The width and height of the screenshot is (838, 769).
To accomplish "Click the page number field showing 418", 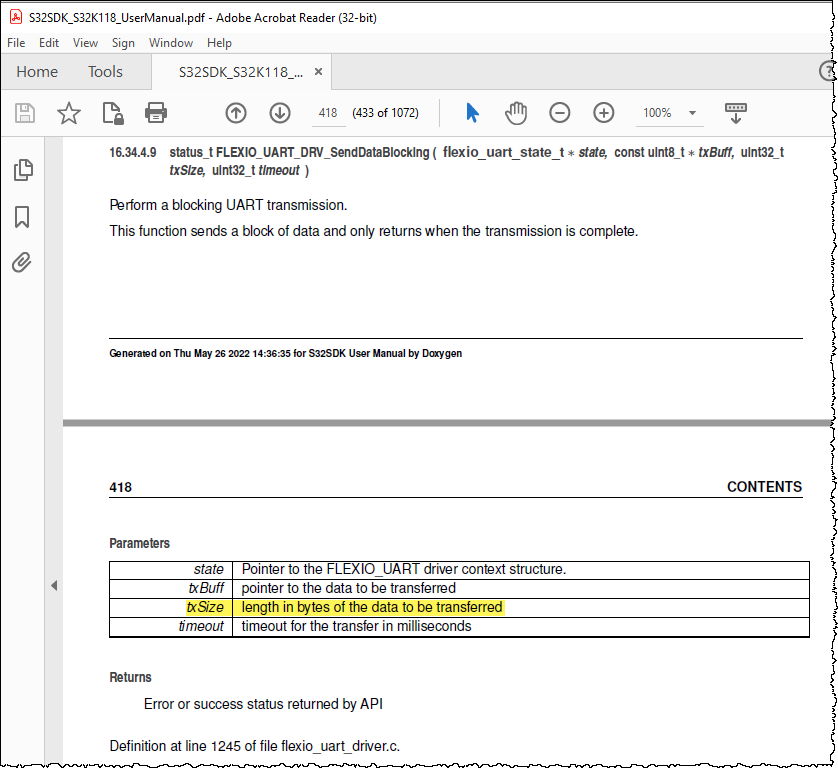I will (x=328, y=113).
